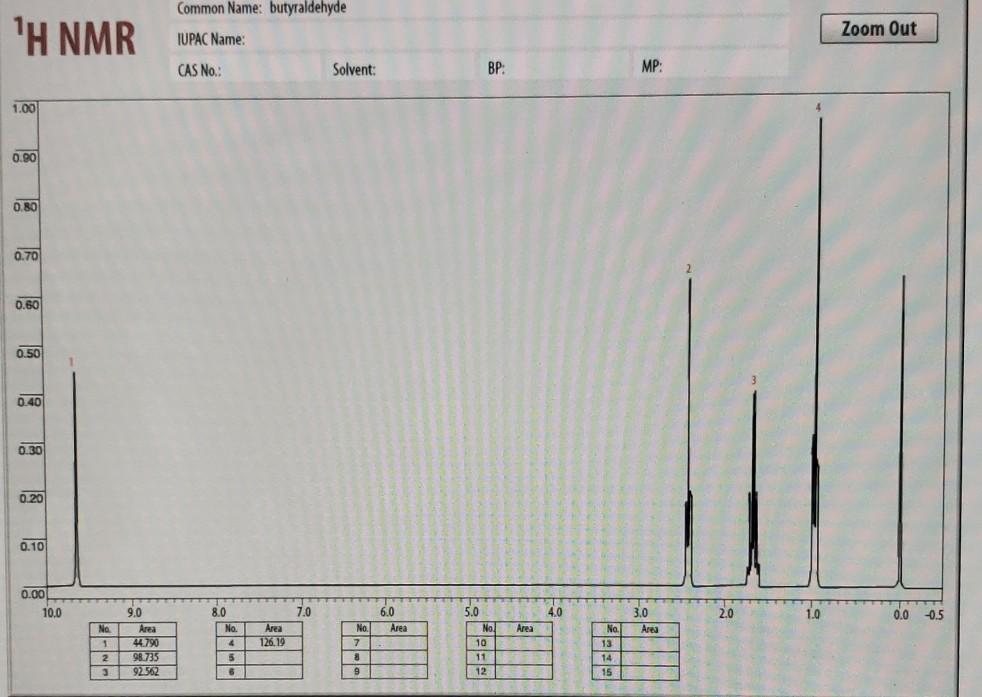Click the empty Area cell for row 13
The image size is (982, 697).
pyautogui.click(x=650, y=645)
